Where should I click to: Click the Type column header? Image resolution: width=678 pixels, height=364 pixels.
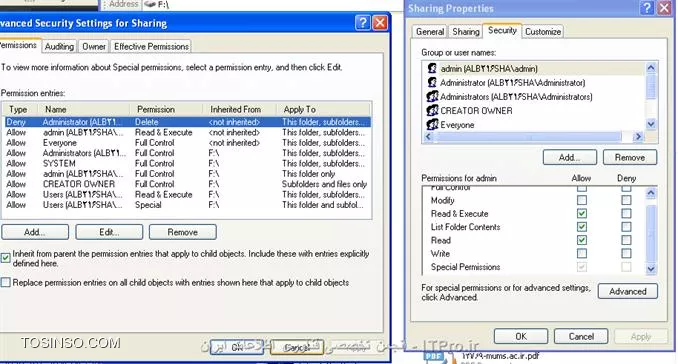18,109
